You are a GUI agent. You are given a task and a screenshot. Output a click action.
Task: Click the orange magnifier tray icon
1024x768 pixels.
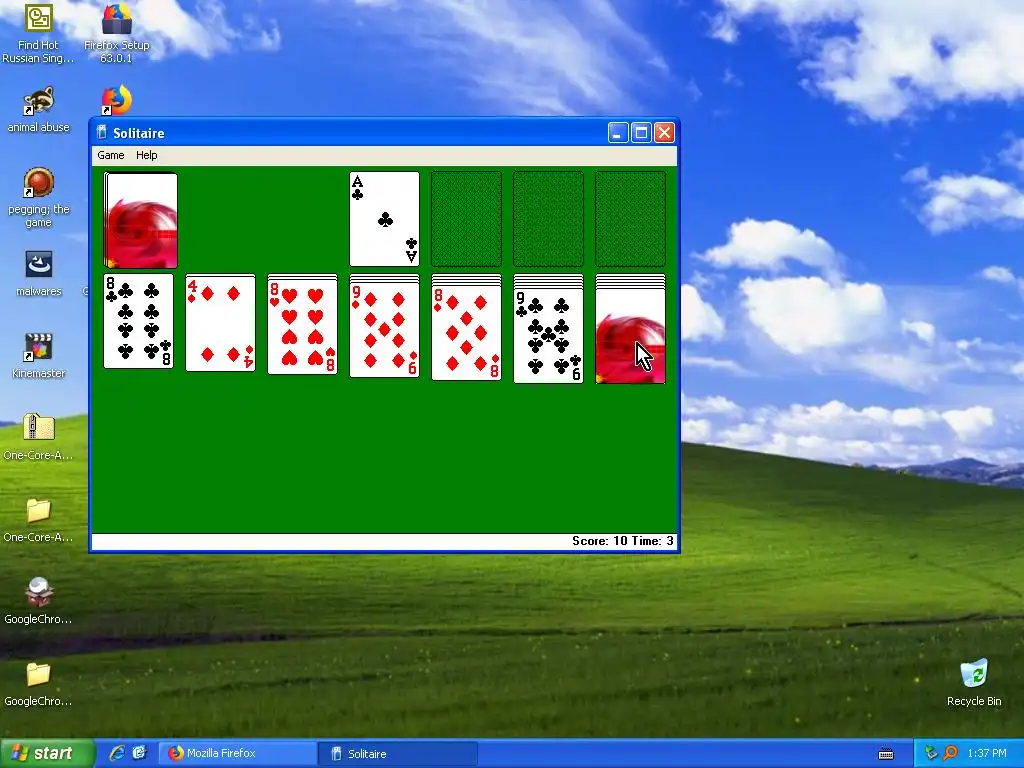950,754
